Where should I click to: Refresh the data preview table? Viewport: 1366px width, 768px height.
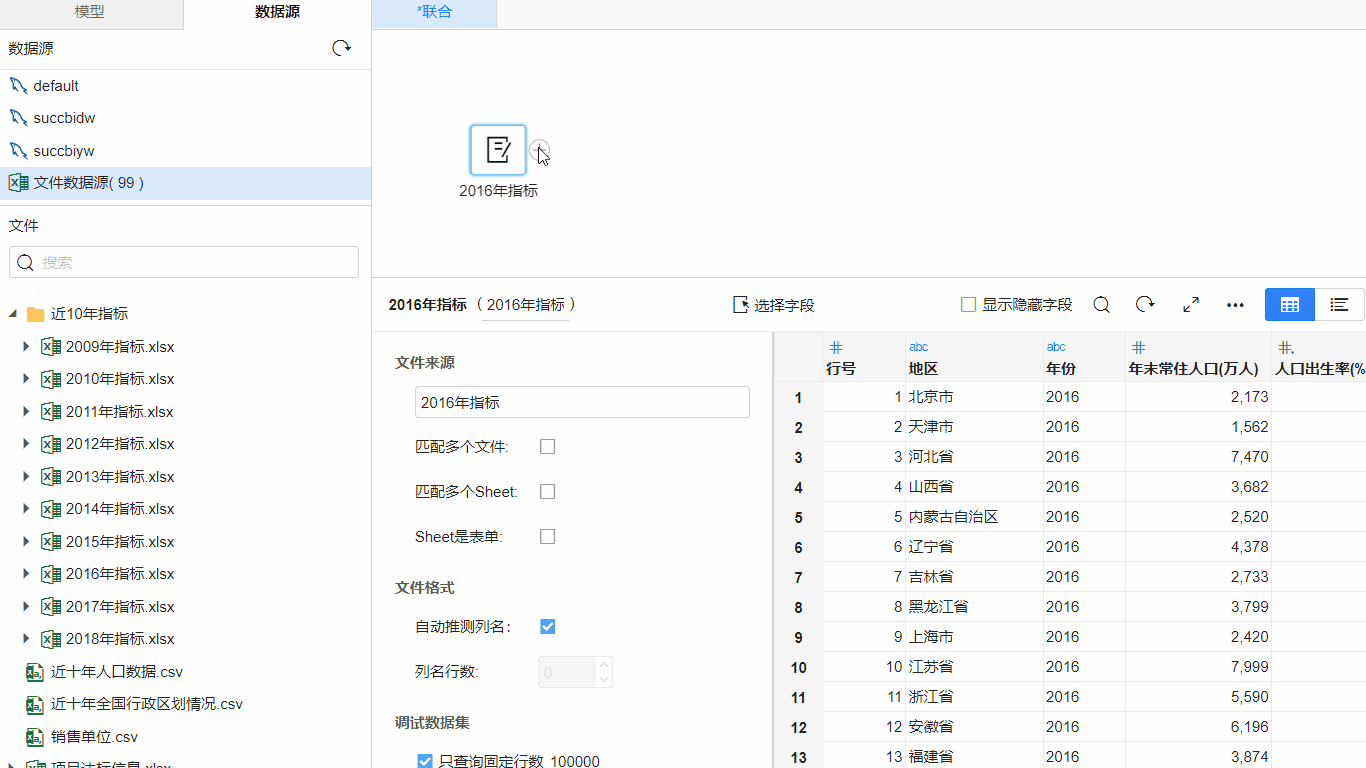coord(1145,304)
